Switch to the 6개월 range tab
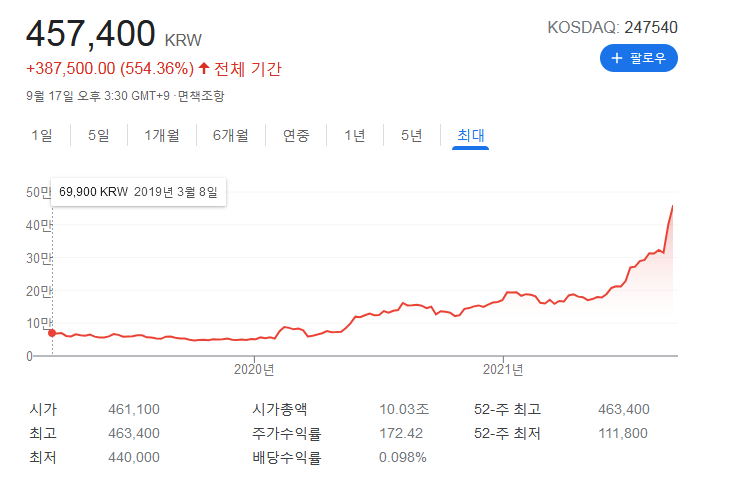Screen dimensions: 732x478 [230, 135]
